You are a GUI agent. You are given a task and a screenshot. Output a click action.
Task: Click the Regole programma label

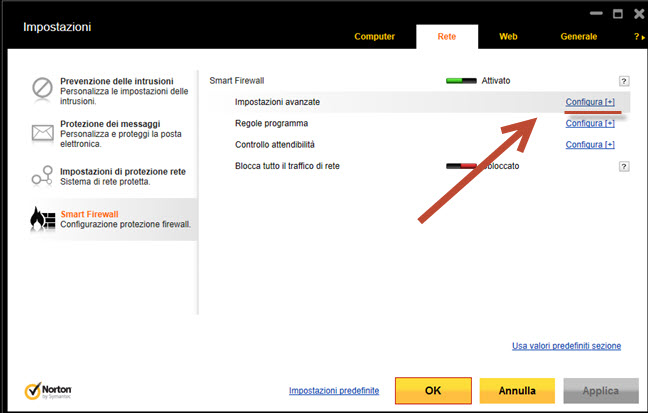pyautogui.click(x=272, y=123)
